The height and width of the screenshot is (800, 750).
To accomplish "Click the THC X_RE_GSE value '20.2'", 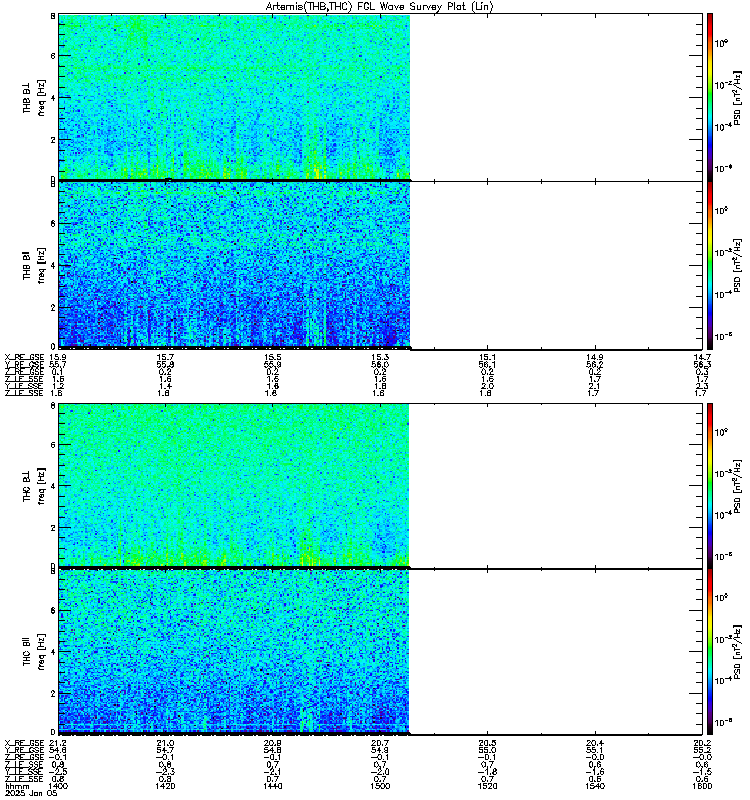I will (702, 743).
